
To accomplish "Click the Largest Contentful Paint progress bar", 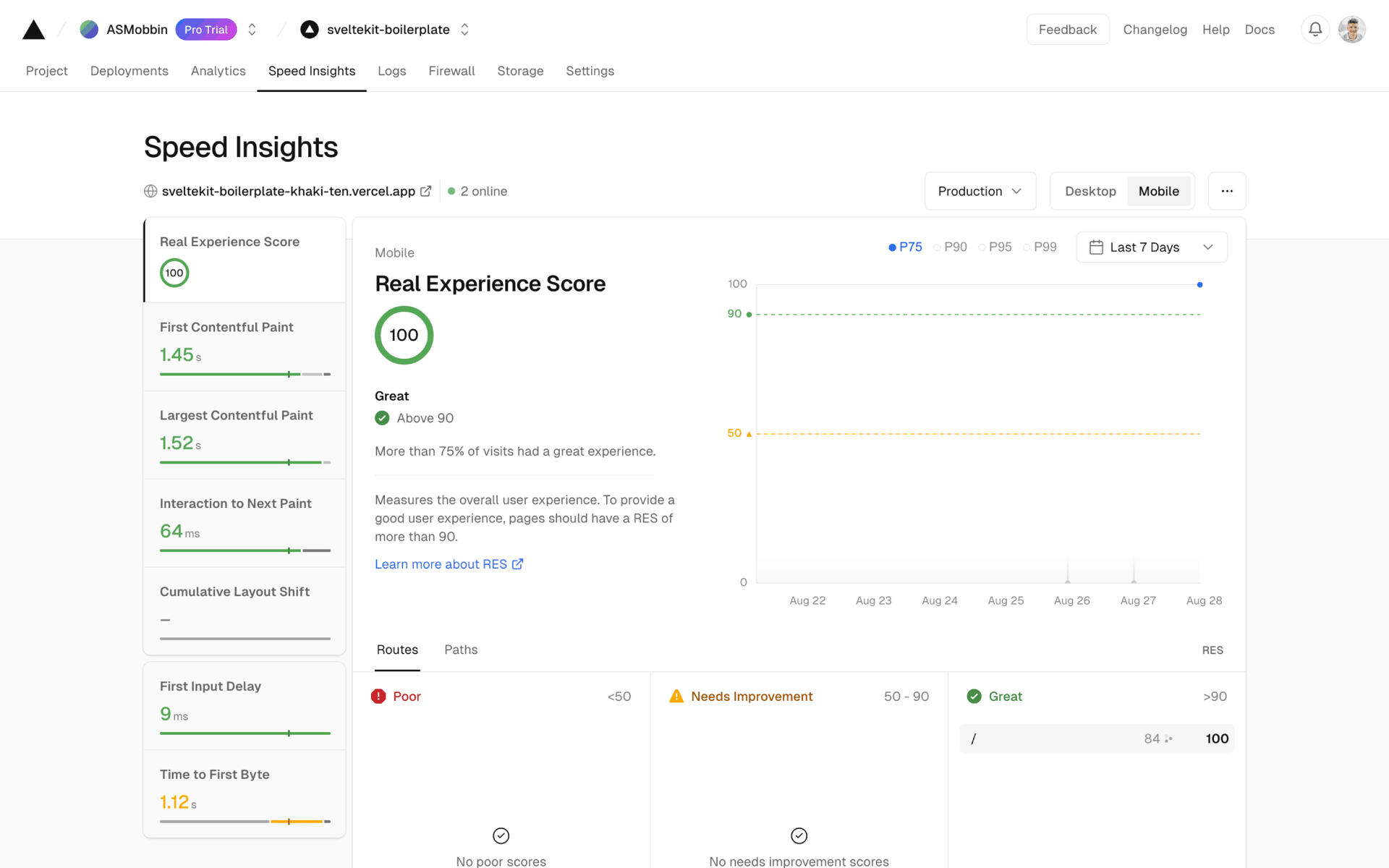I will point(245,462).
